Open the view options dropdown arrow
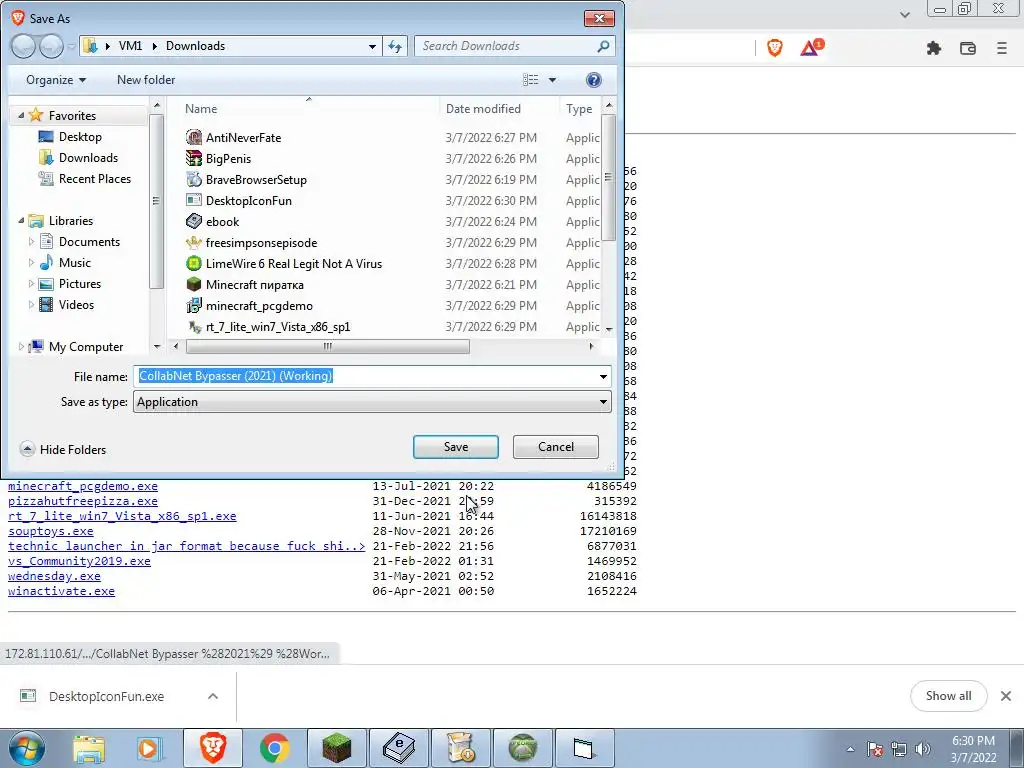The width and height of the screenshot is (1024, 768). point(552,80)
